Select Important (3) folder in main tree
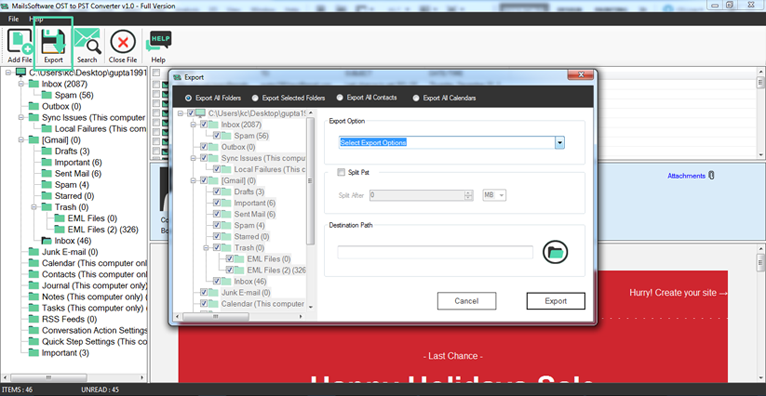This screenshot has width=766, height=396. pos(65,354)
